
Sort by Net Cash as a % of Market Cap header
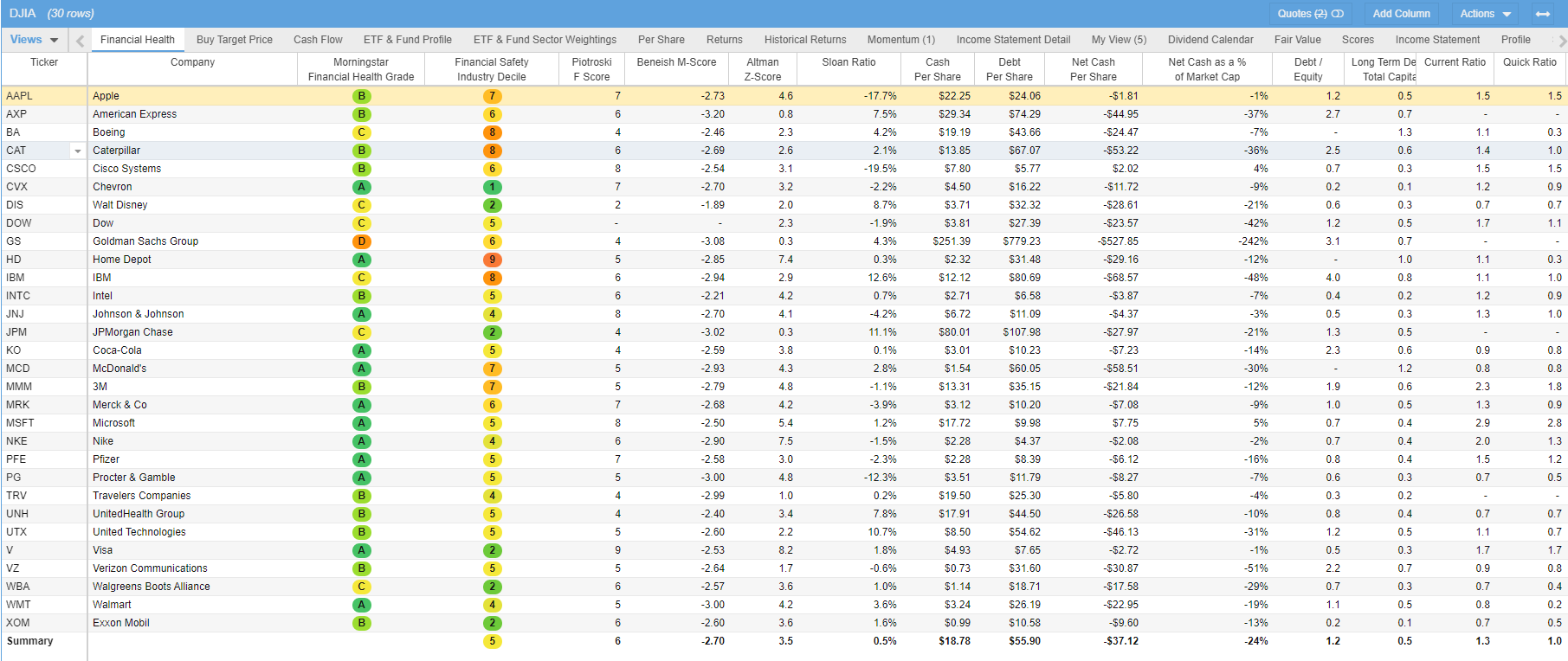pyautogui.click(x=1207, y=69)
